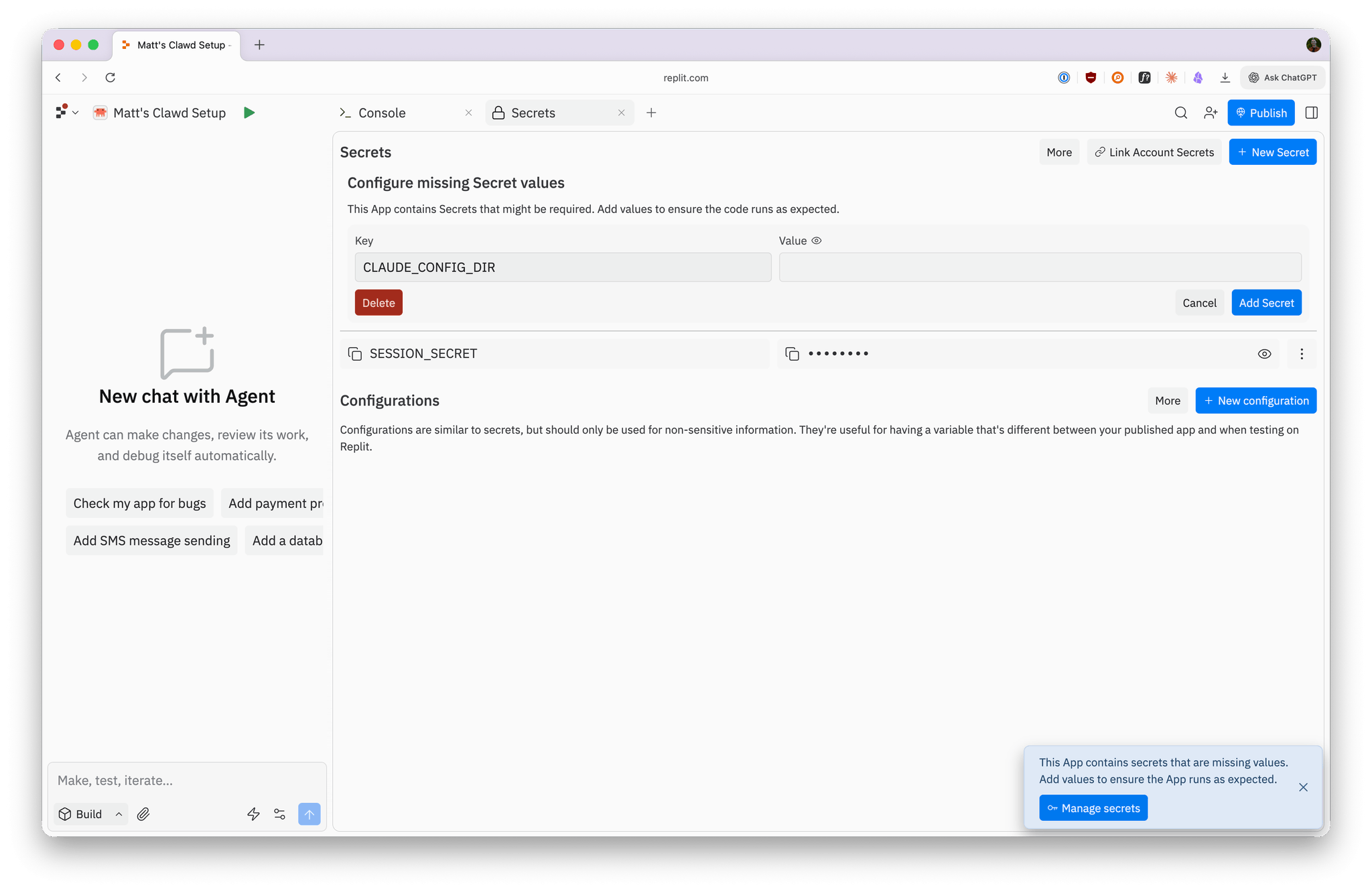Reveal the SESSION_SECRET value with eye icon

tap(1264, 354)
